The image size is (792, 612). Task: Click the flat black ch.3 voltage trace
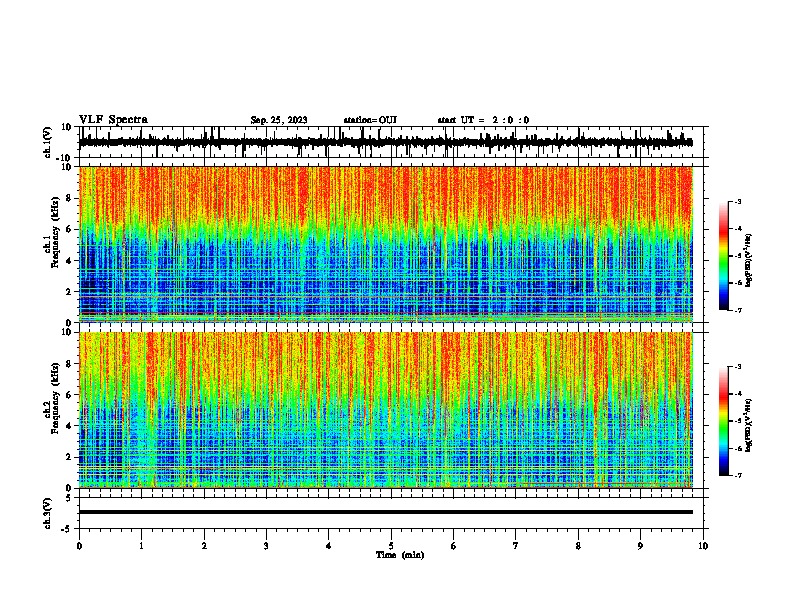(x=386, y=512)
